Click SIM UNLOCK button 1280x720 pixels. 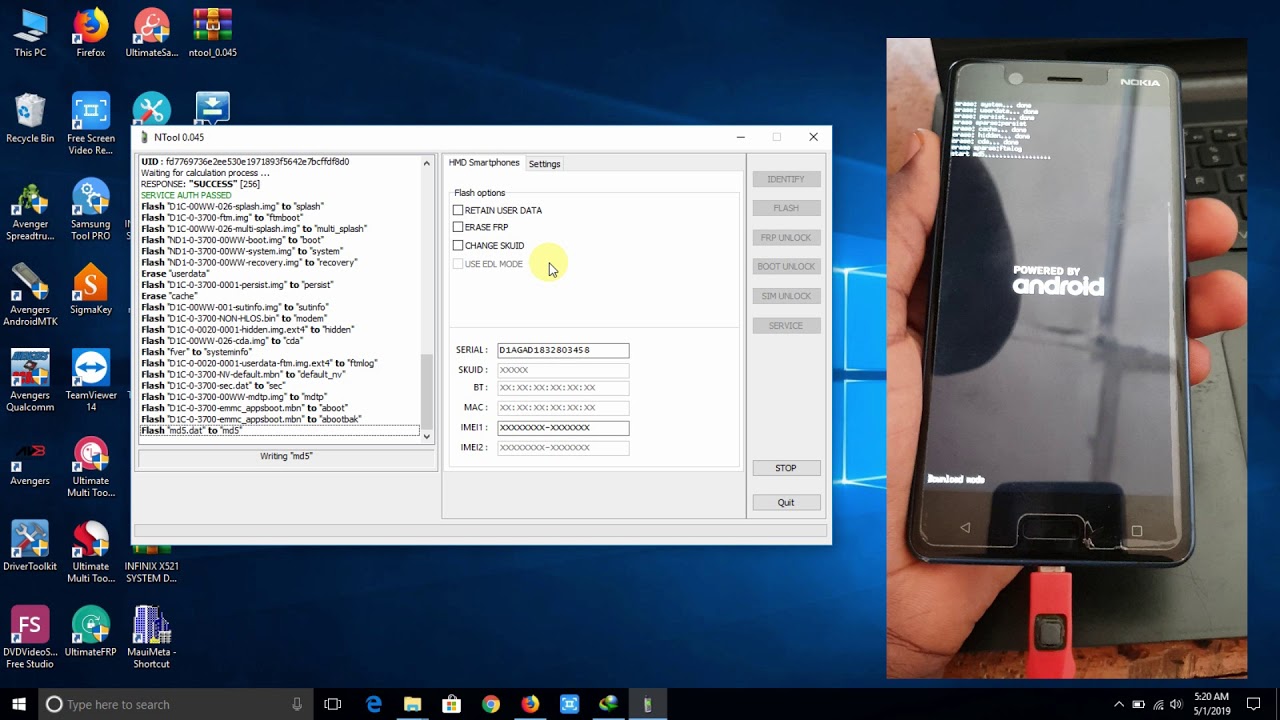click(x=786, y=296)
